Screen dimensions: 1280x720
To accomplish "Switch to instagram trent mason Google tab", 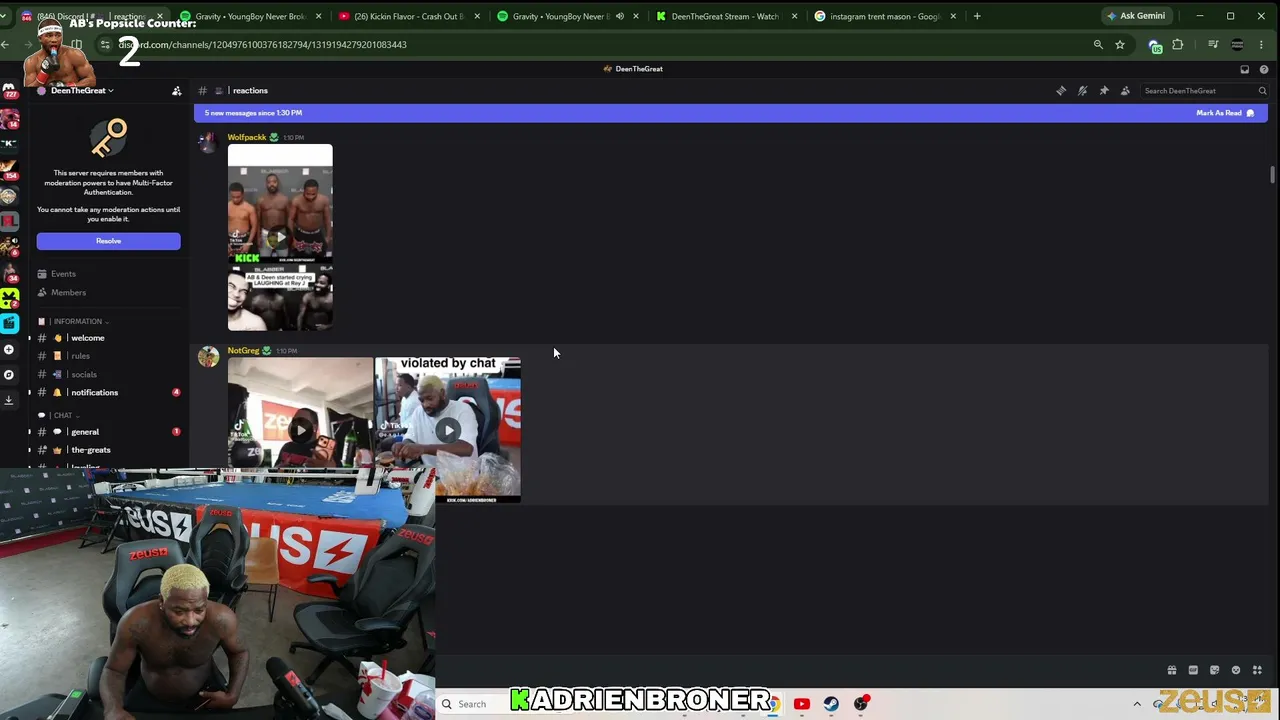I will [x=885, y=16].
